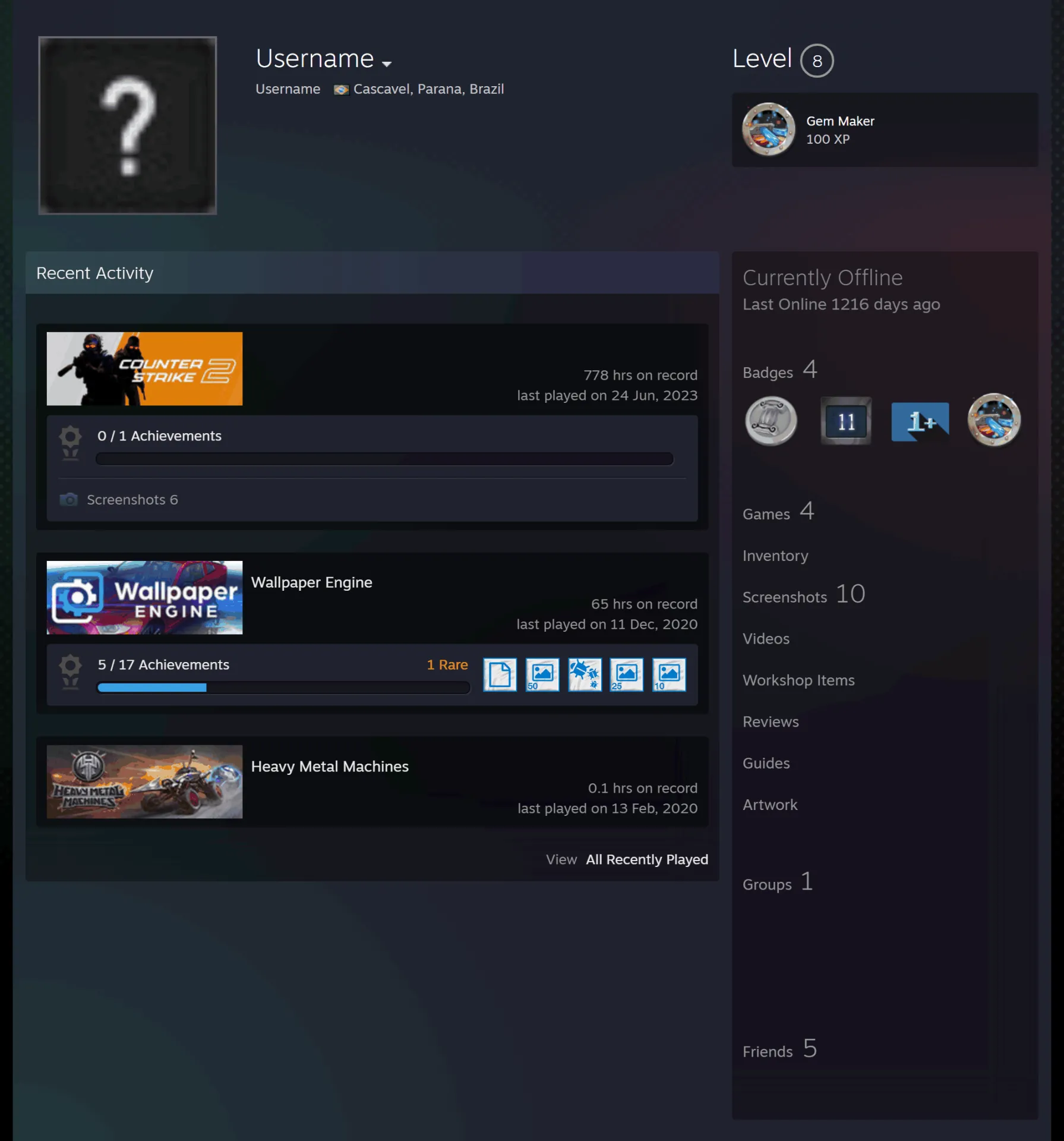View the 10 images achievement icon

pyautogui.click(x=669, y=674)
